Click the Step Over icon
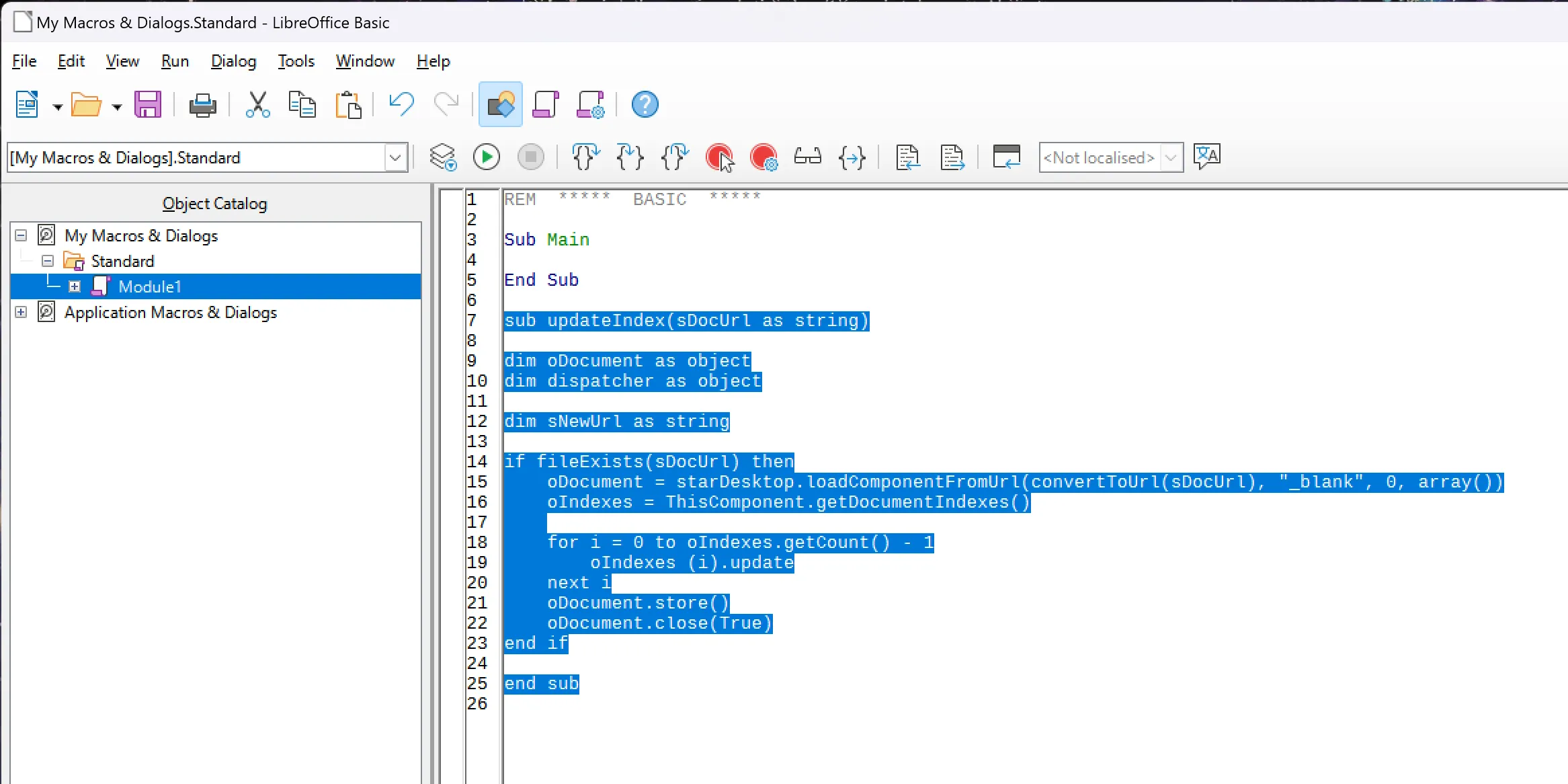1568x784 pixels. pos(585,157)
